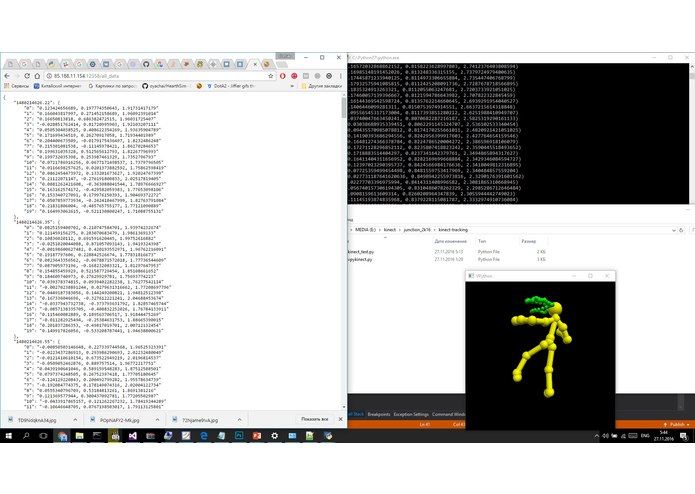This screenshot has height=494, width=695.
Task: Open Chrome's three-dot menu
Action: (x=340, y=76)
